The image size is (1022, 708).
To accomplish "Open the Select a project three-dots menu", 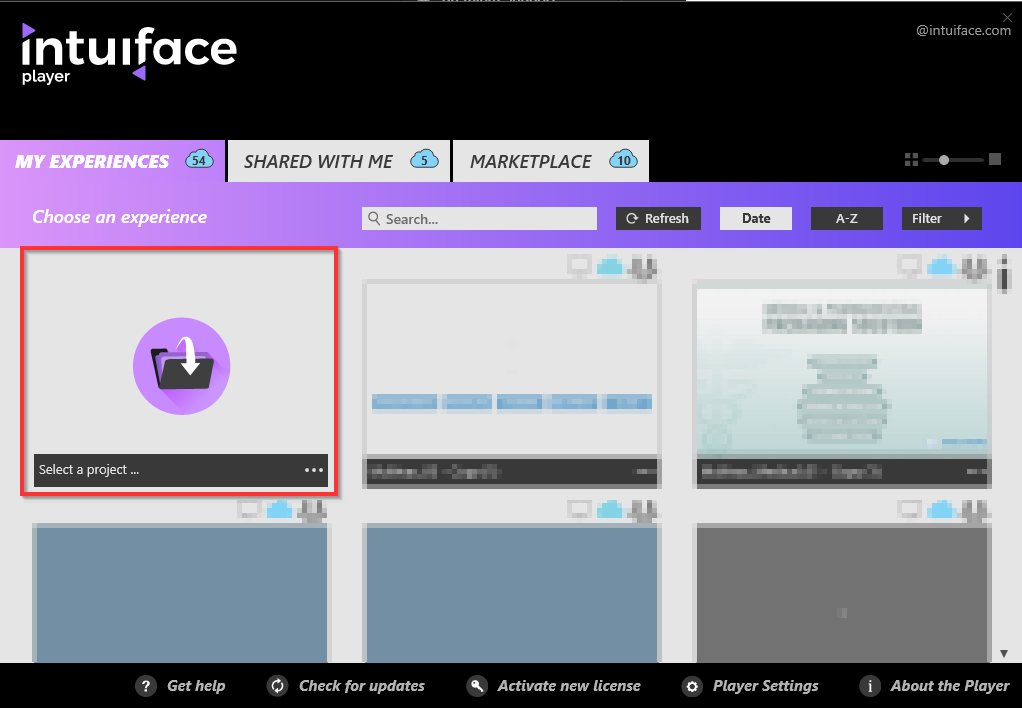I will coord(314,470).
